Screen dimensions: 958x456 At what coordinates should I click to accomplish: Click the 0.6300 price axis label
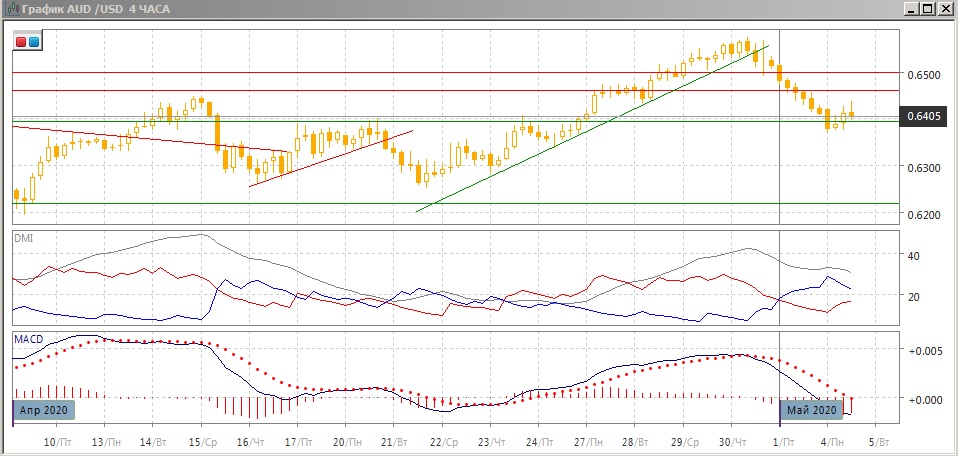click(x=925, y=167)
